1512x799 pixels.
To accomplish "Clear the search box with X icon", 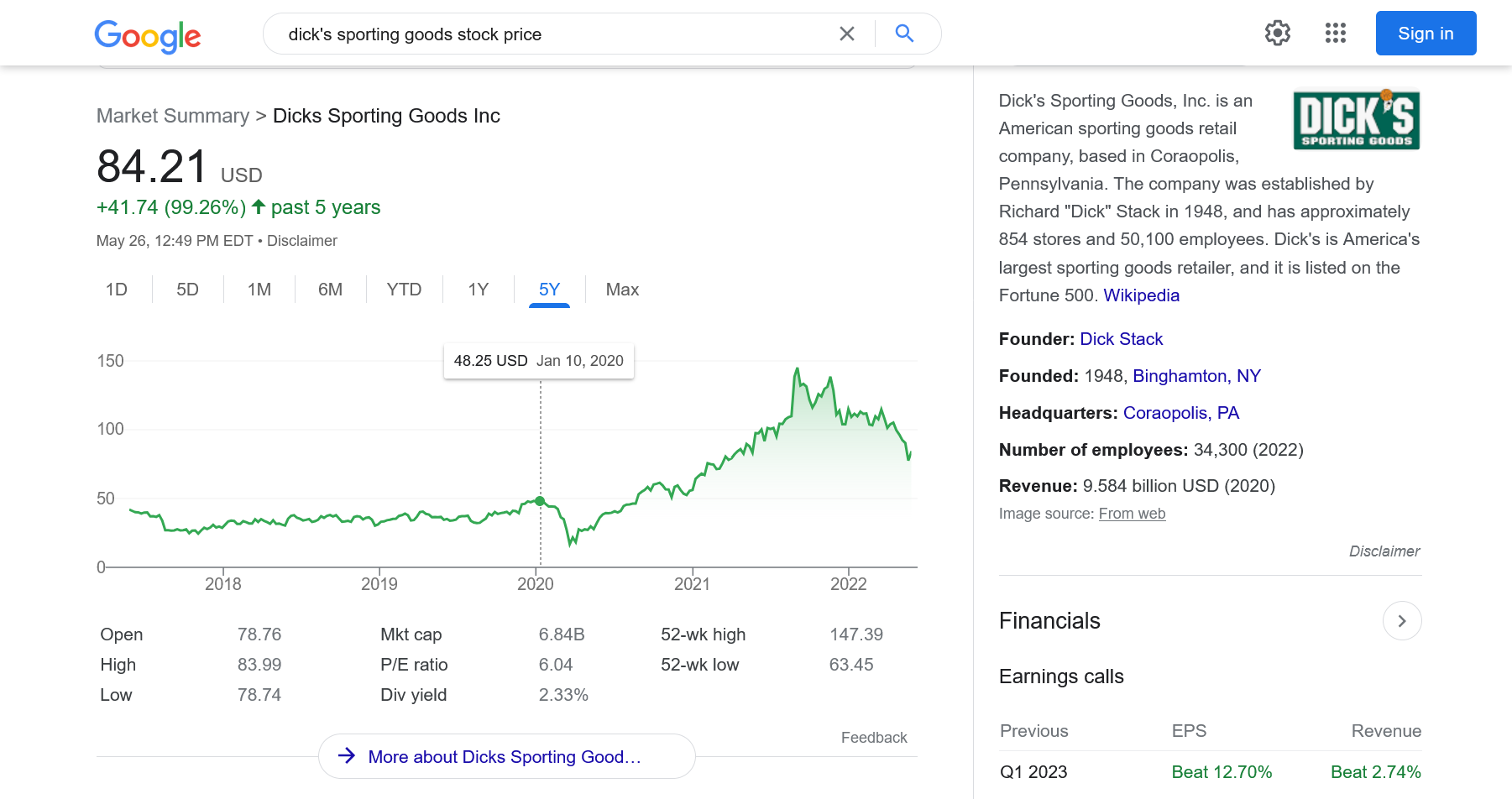I will point(846,34).
